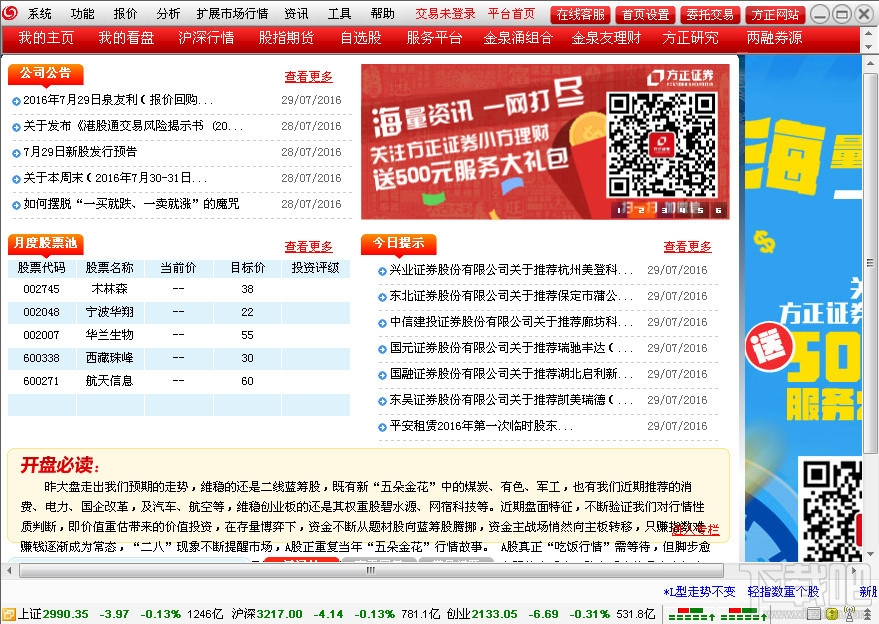Click 查看更多 next to 今日提示

[x=688, y=246]
